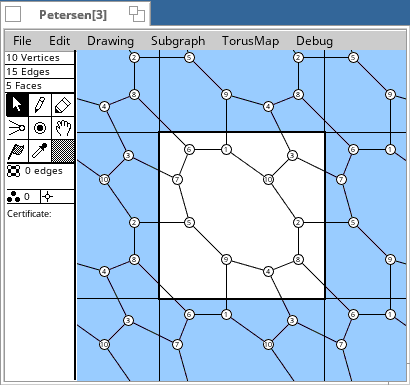410x385 pixels.
Task: Choose the scissors cut tool
Action: 17,128
